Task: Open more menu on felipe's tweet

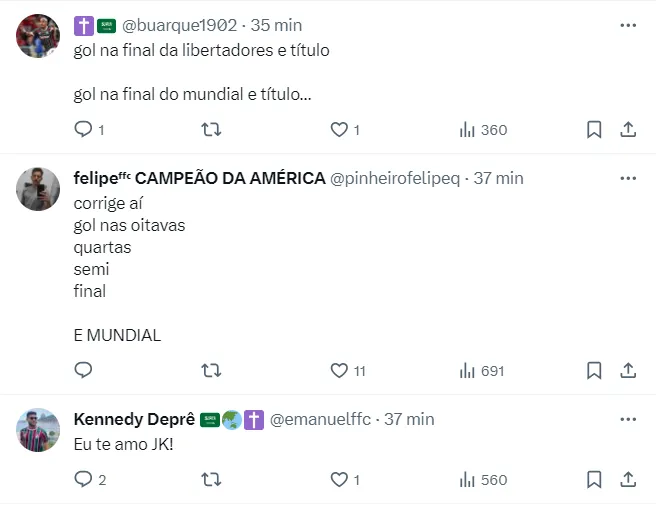Action: tap(628, 178)
